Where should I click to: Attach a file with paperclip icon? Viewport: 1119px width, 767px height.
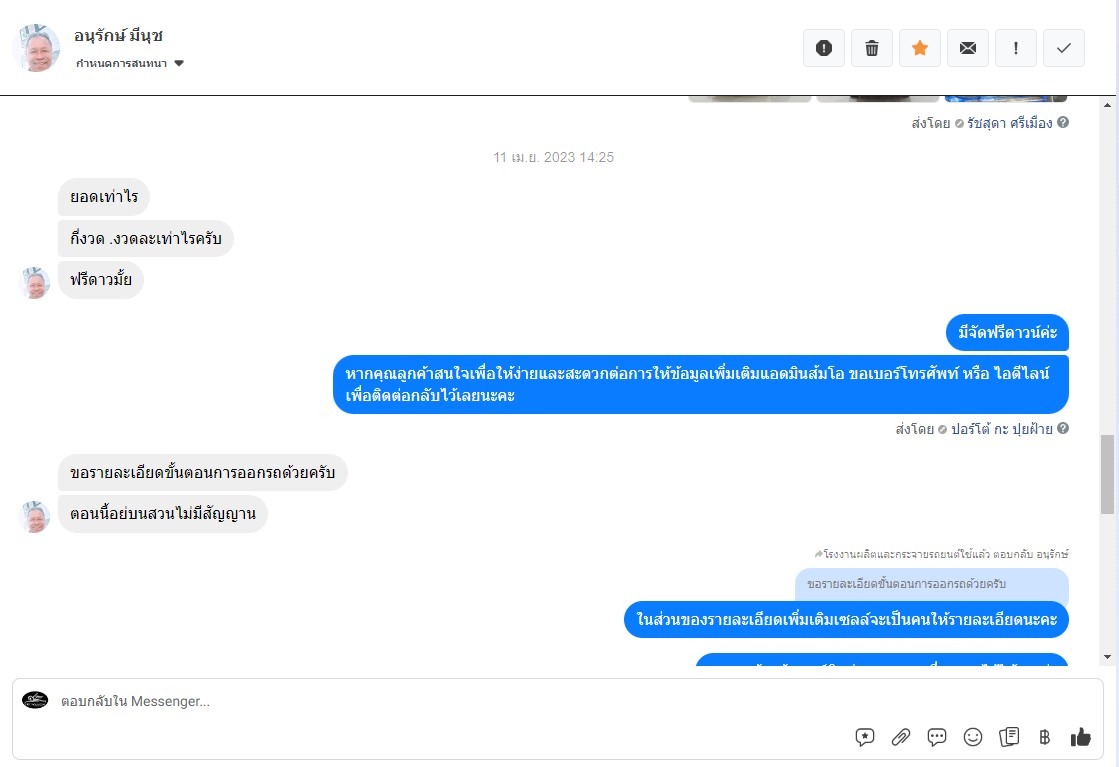coord(901,737)
